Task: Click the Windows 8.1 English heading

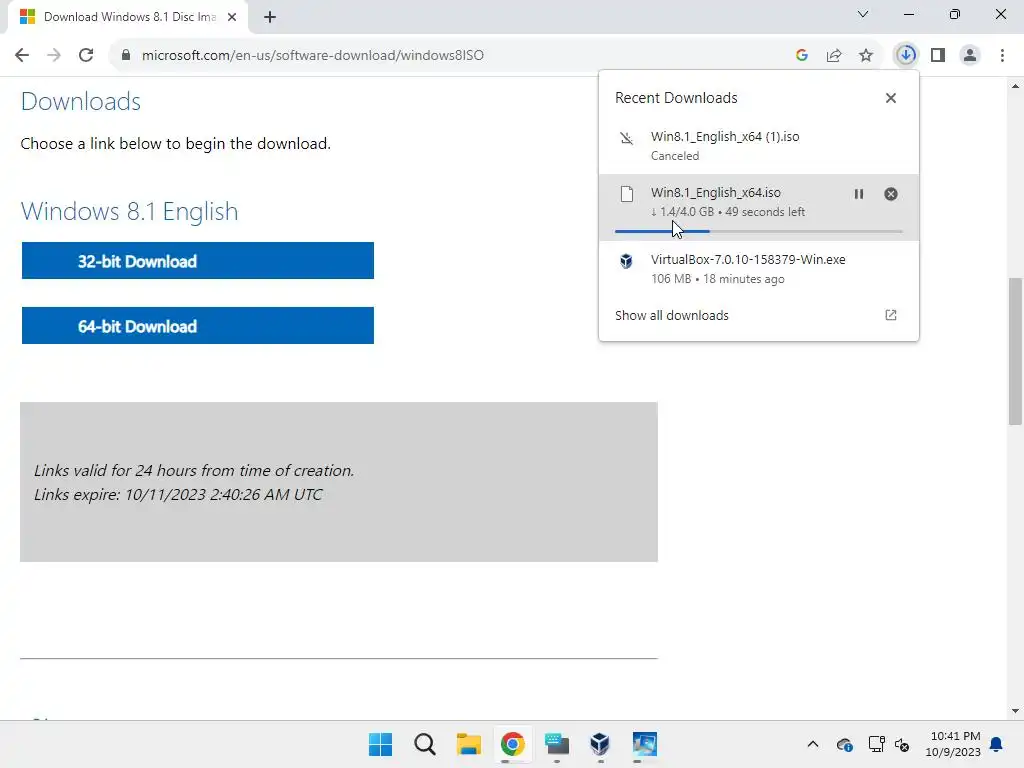Action: 129,212
